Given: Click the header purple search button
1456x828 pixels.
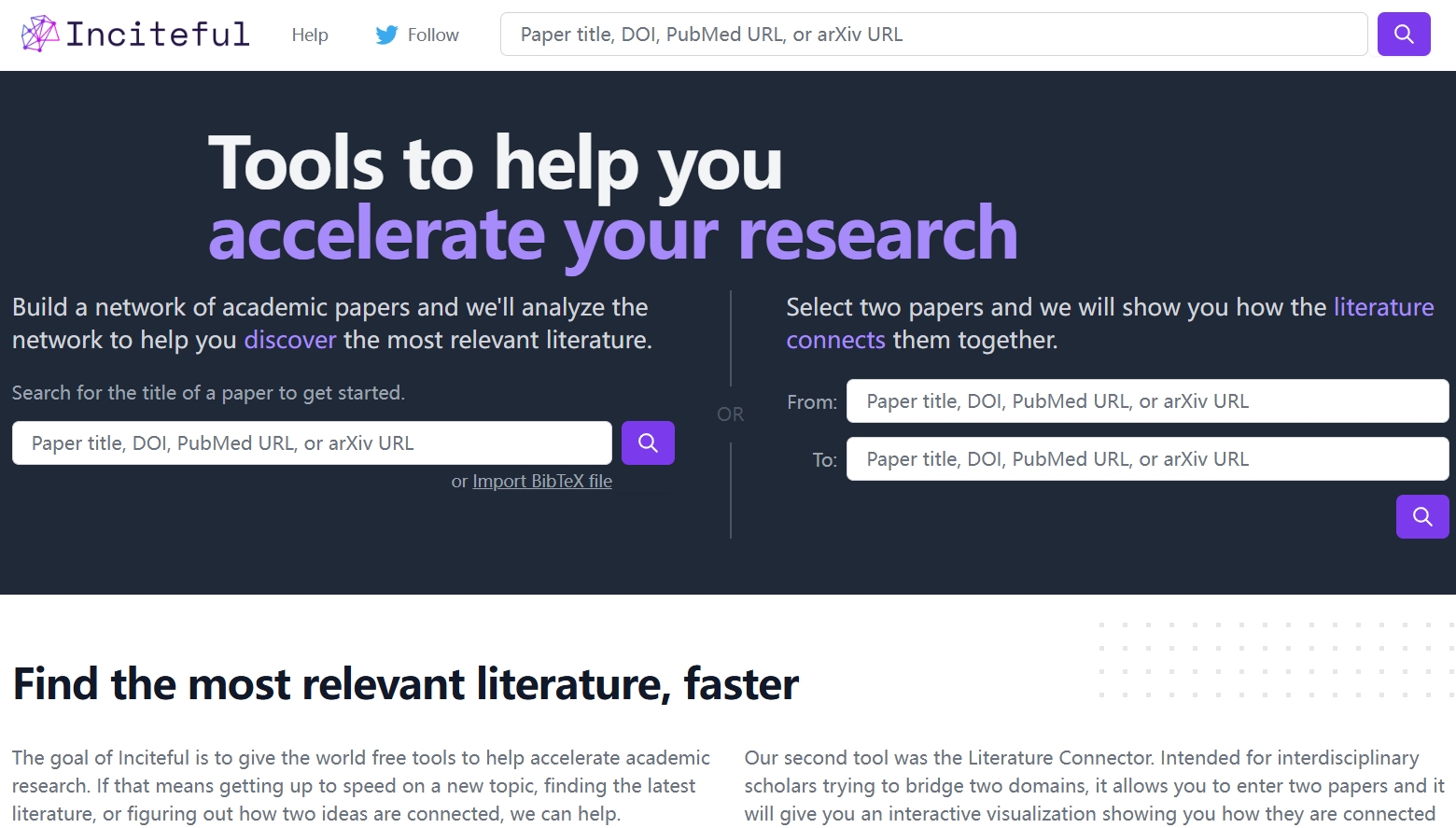Looking at the screenshot, I should [1404, 35].
